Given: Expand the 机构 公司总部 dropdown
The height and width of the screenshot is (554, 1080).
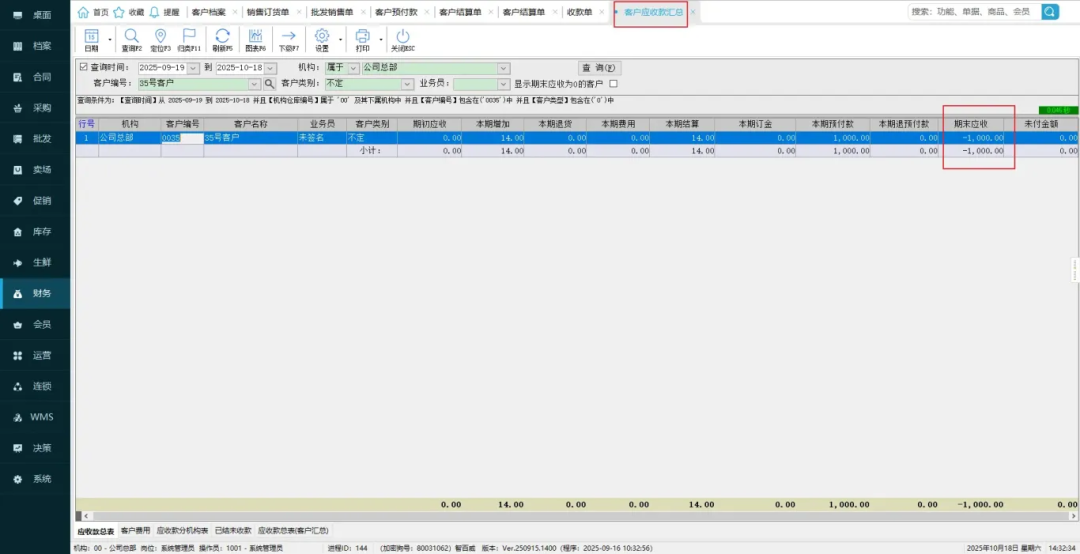Looking at the screenshot, I should click(x=503, y=68).
